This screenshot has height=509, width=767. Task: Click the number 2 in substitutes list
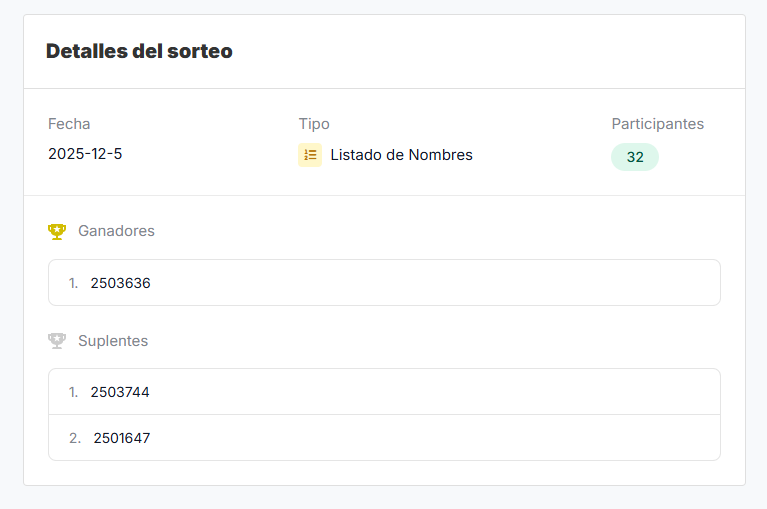tap(75, 438)
